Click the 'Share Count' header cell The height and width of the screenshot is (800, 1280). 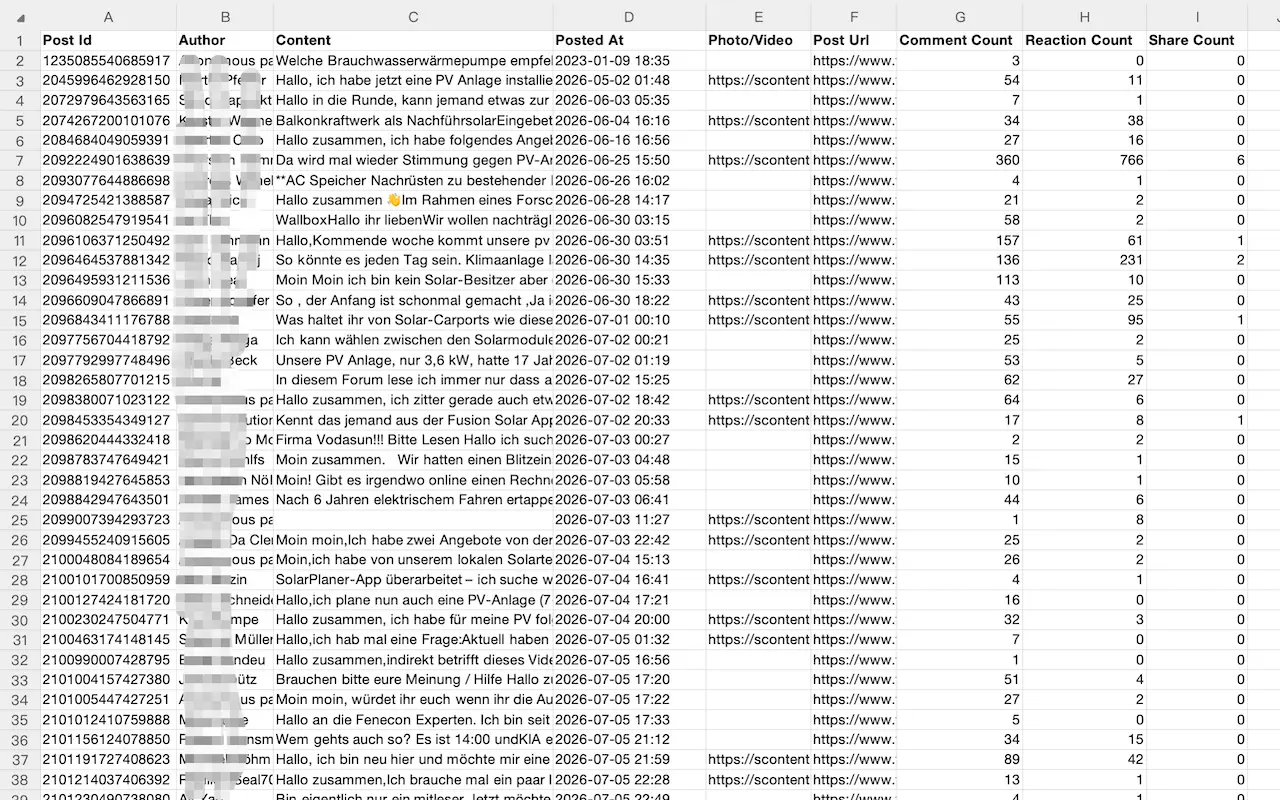[1197, 40]
